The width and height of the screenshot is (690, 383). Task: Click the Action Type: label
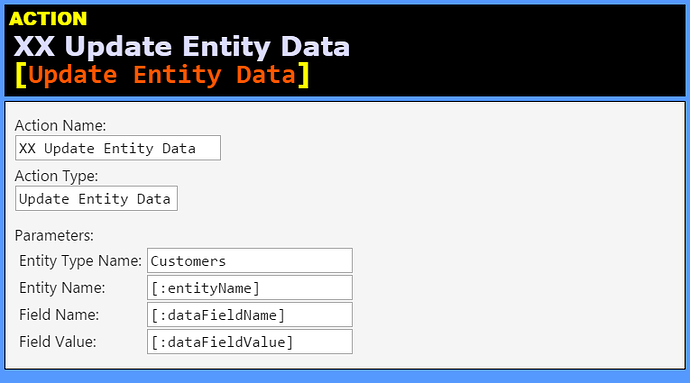click(56, 176)
